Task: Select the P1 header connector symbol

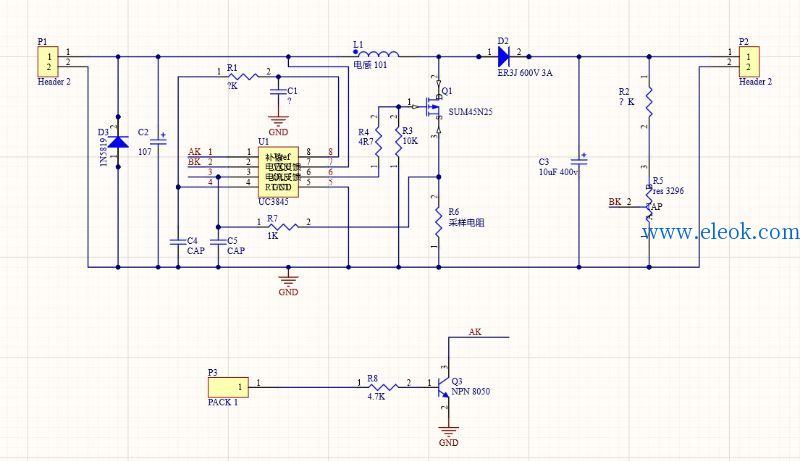Action: pos(48,62)
